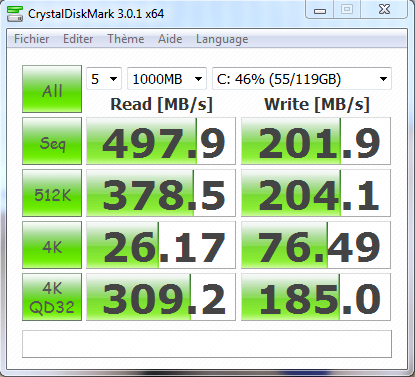
Task: Launch the 4K random test
Action: tap(52, 245)
